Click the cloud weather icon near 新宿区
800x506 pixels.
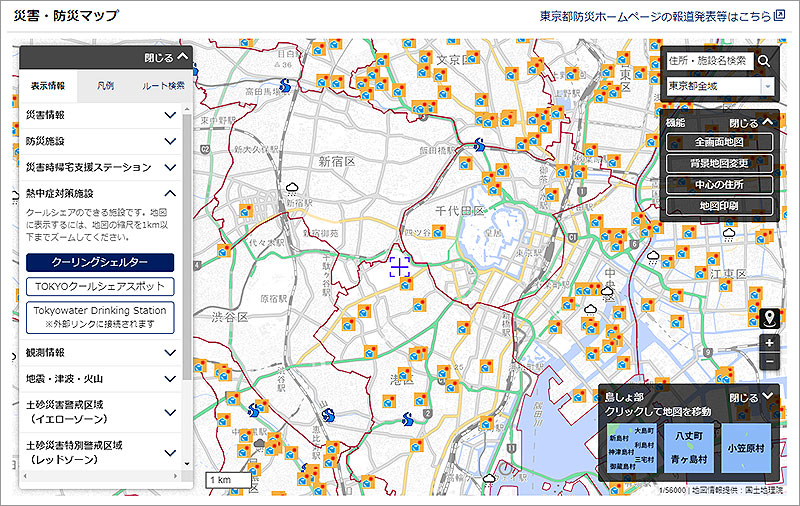(293, 187)
